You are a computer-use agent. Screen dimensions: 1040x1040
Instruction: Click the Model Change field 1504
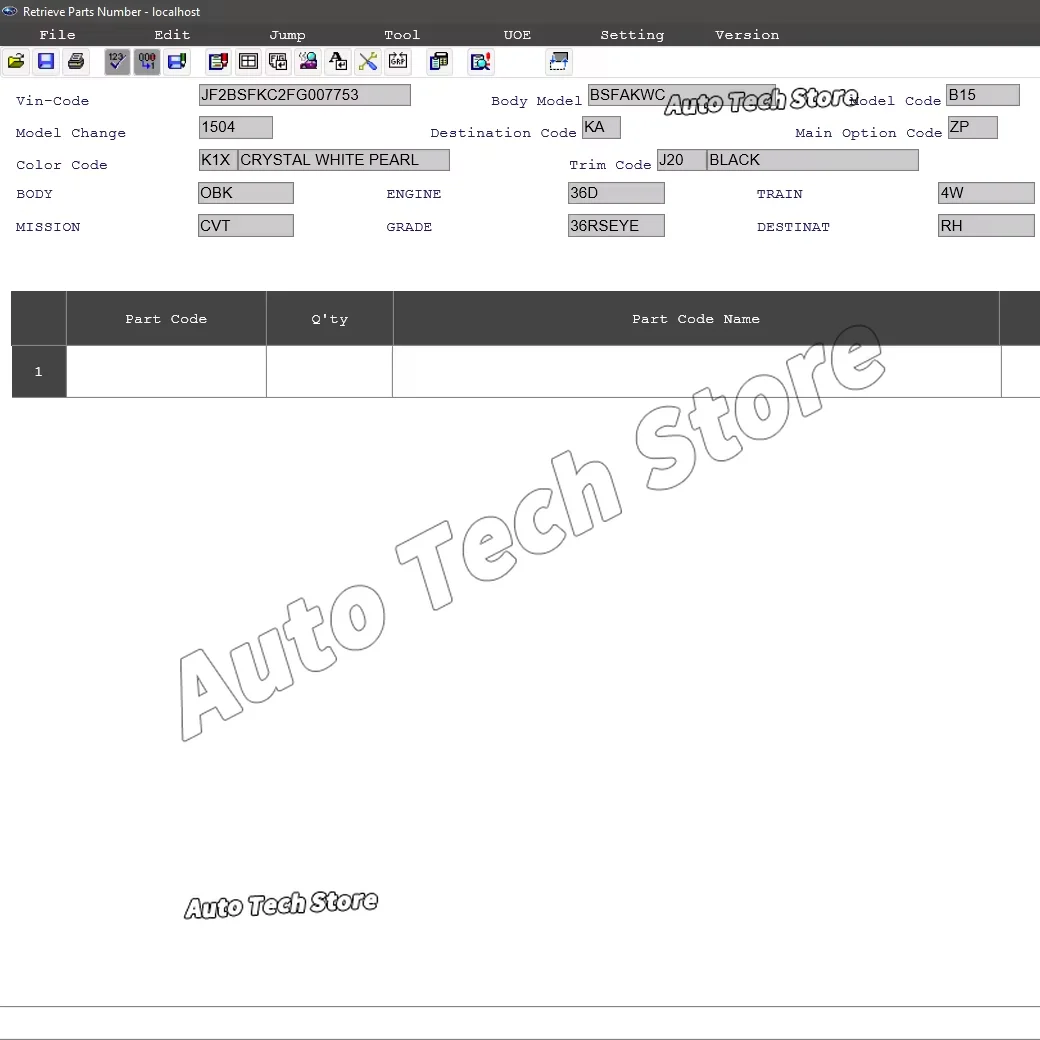(235, 127)
